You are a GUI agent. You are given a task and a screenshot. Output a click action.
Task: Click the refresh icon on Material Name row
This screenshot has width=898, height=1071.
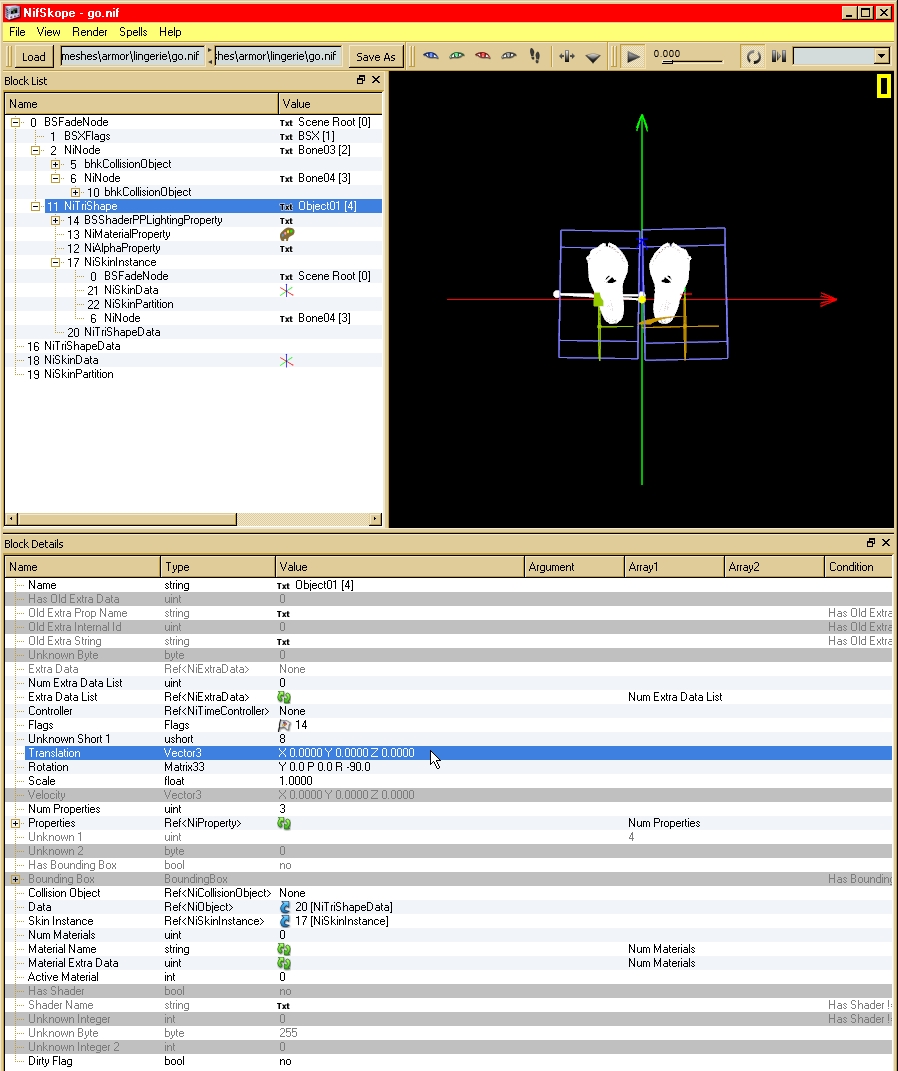(x=284, y=949)
